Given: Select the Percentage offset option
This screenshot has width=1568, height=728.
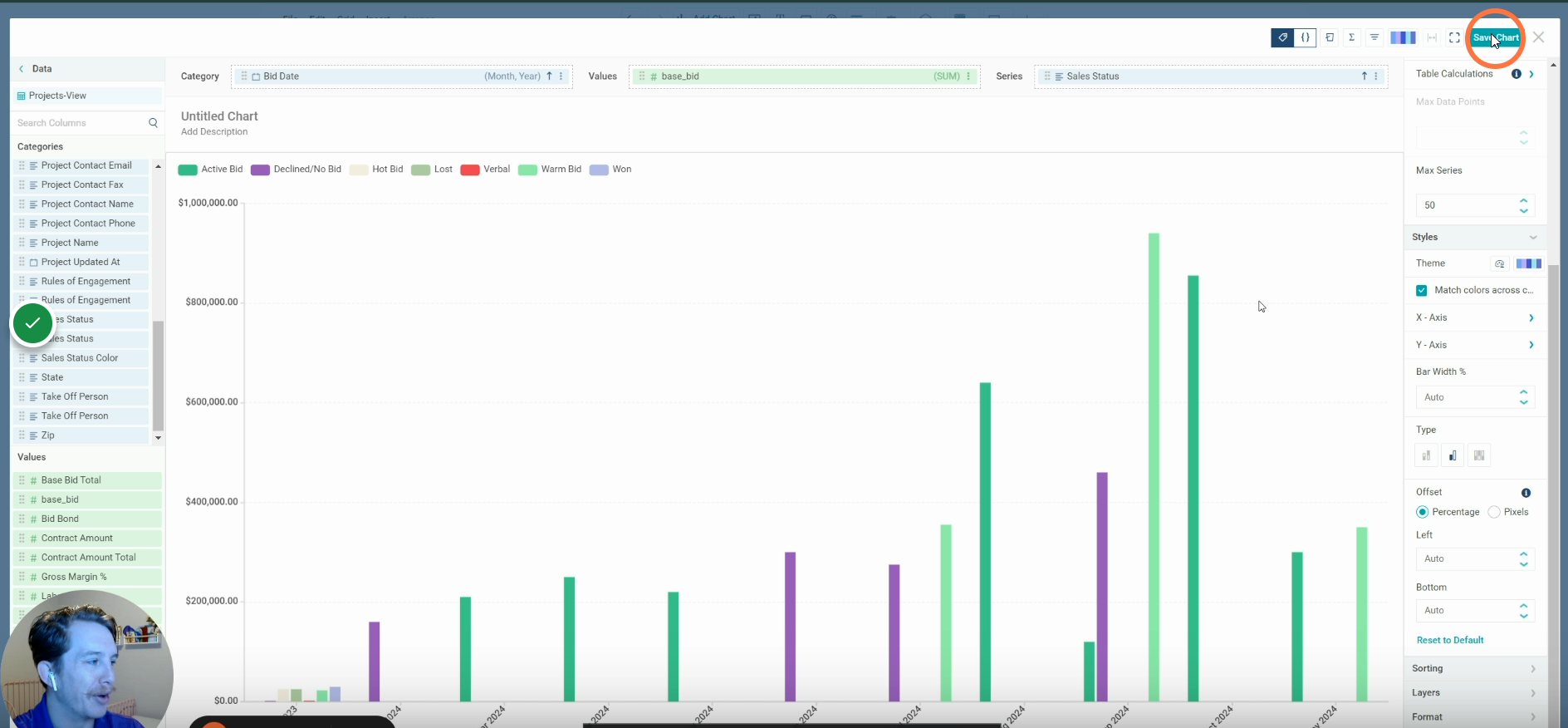Looking at the screenshot, I should pyautogui.click(x=1423, y=512).
